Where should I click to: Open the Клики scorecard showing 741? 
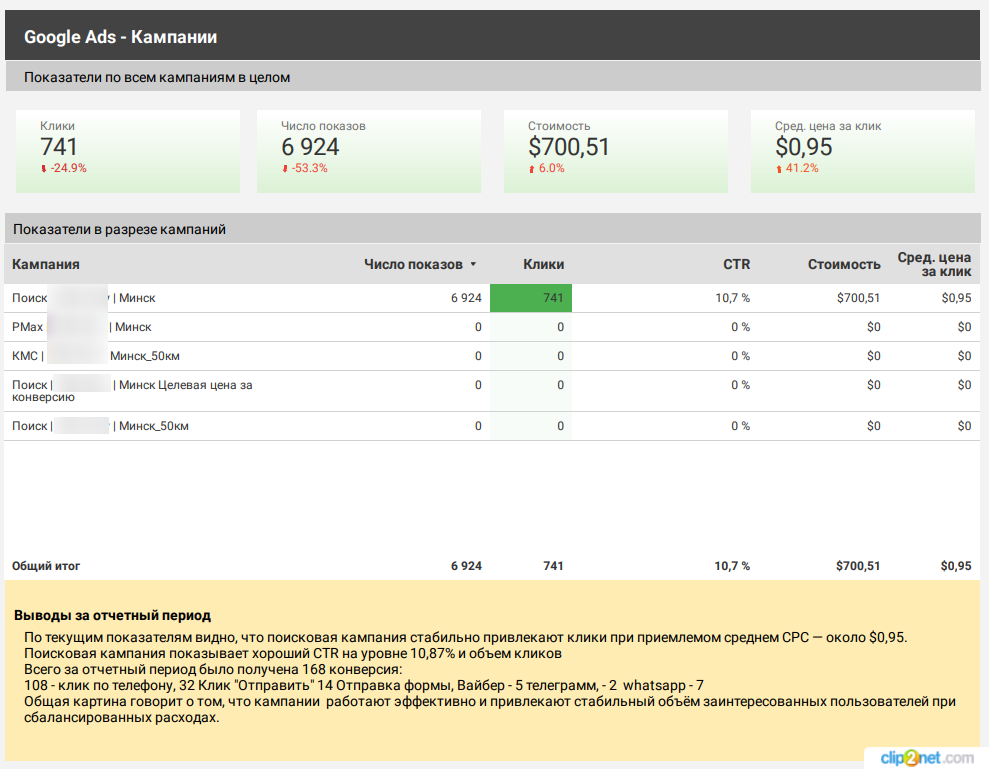tap(127, 151)
